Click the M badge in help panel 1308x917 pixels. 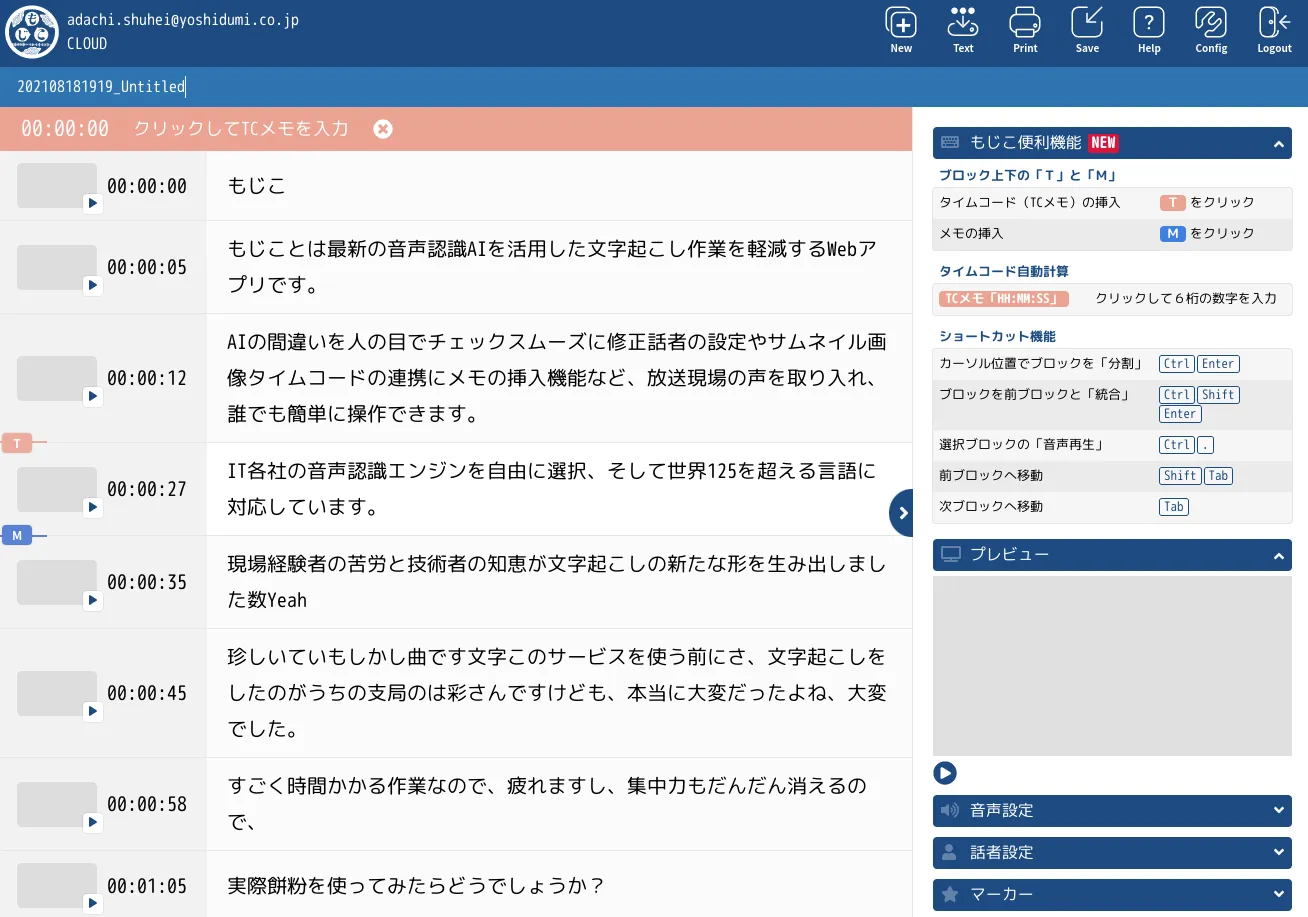(x=1172, y=233)
